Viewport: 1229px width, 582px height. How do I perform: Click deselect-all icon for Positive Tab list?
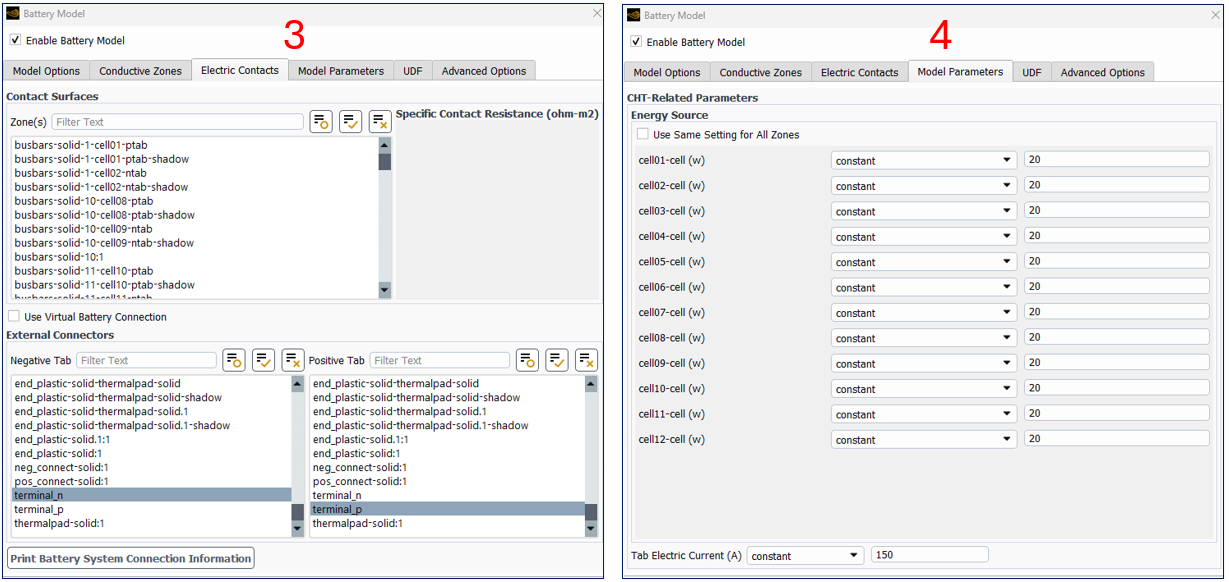[586, 360]
